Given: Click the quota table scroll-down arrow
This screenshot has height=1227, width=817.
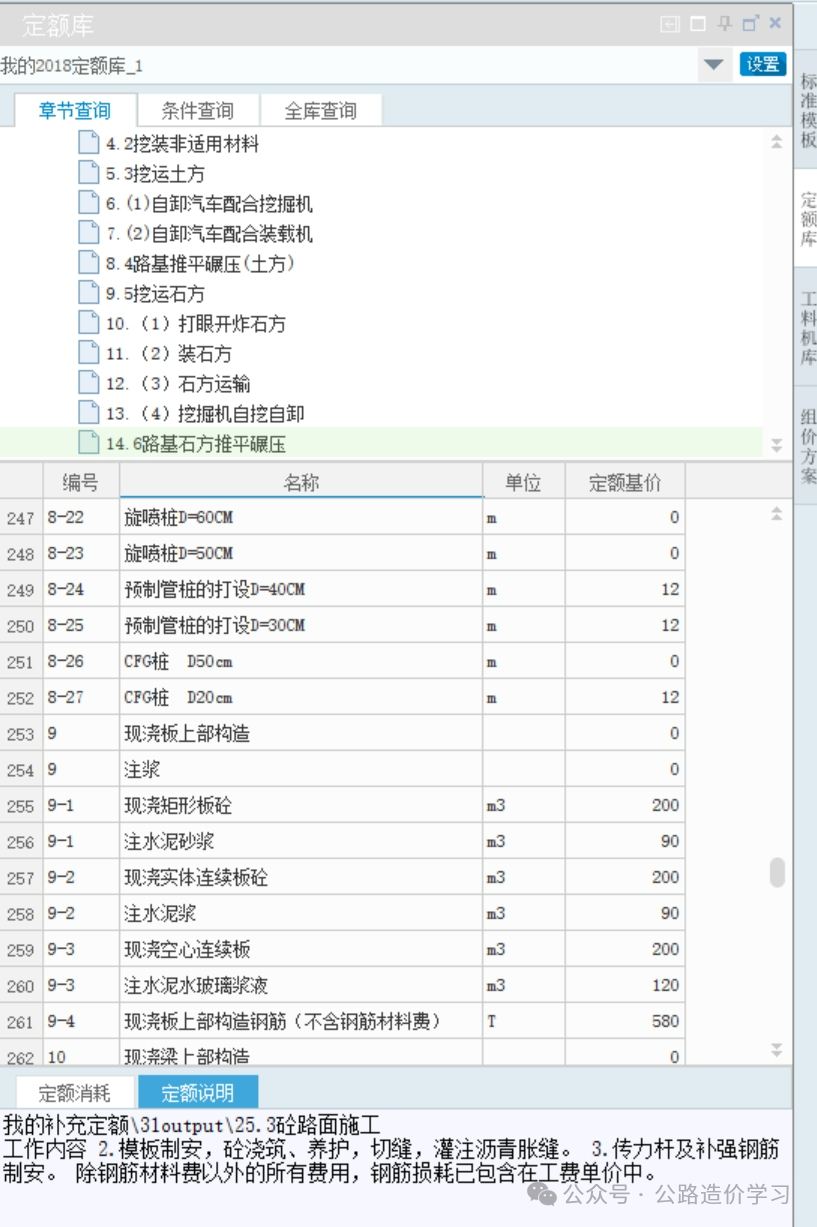Looking at the screenshot, I should tap(777, 1049).
